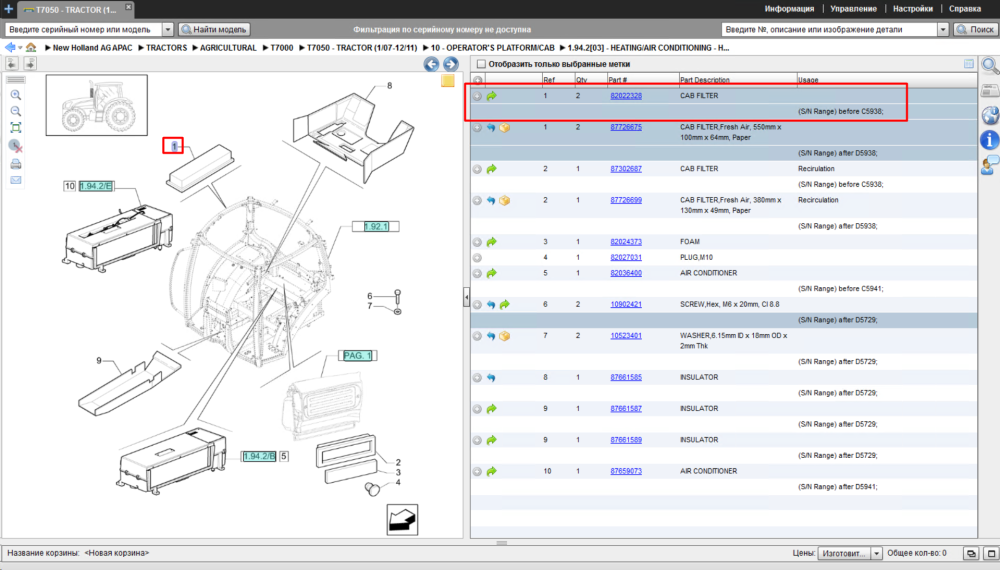Expand the navigation panel to the right
The width and height of the screenshot is (1000, 570).
tap(30, 63)
